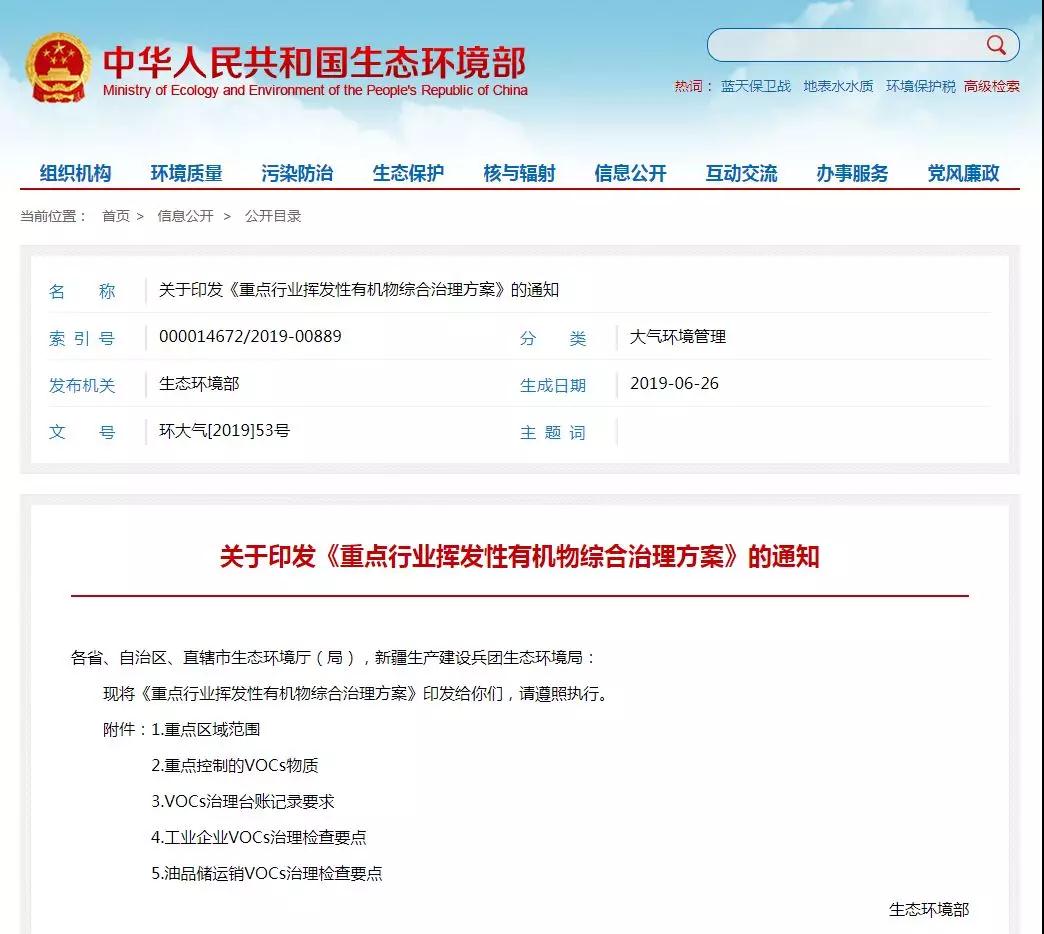Click the 环境保护税 hot keyword link
Screen dimensions: 1044x934
click(920, 86)
